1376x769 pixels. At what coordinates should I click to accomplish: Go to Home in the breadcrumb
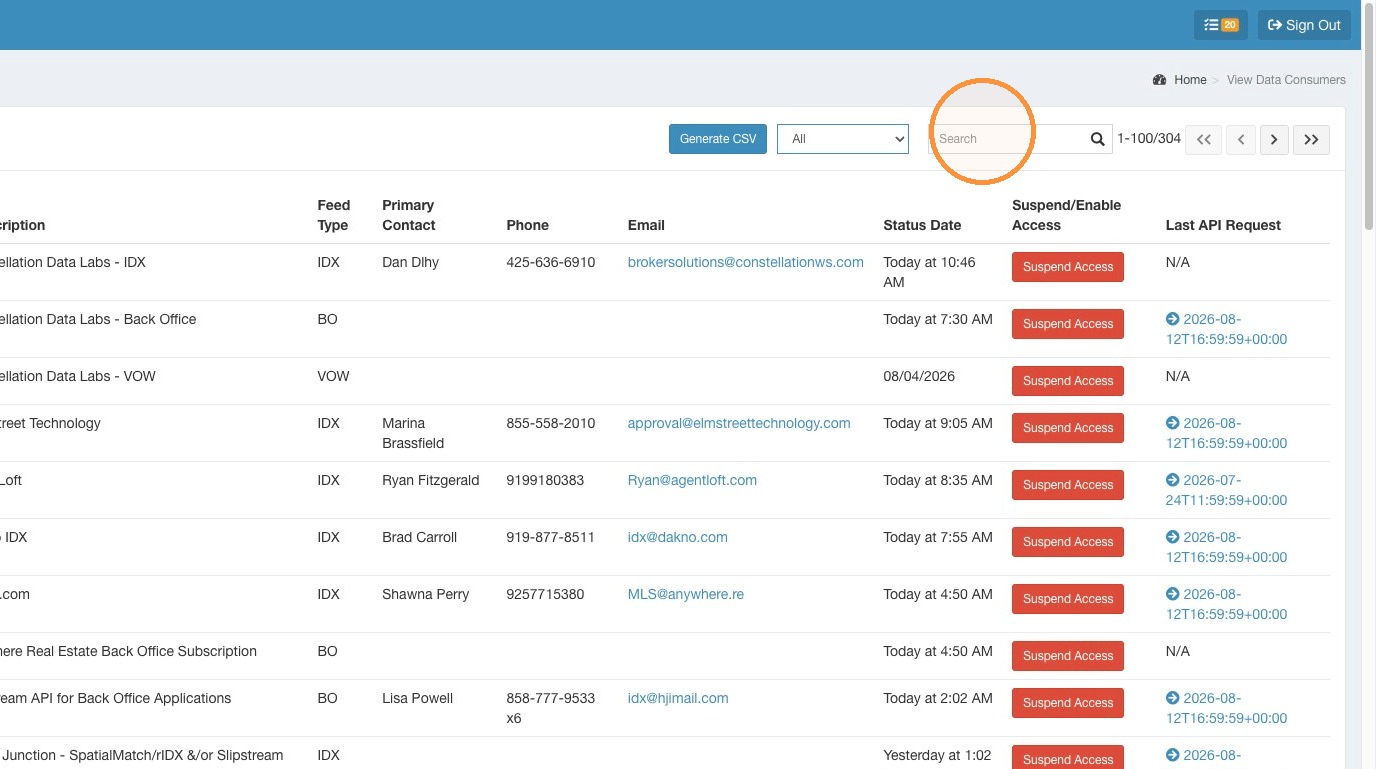(x=1190, y=80)
